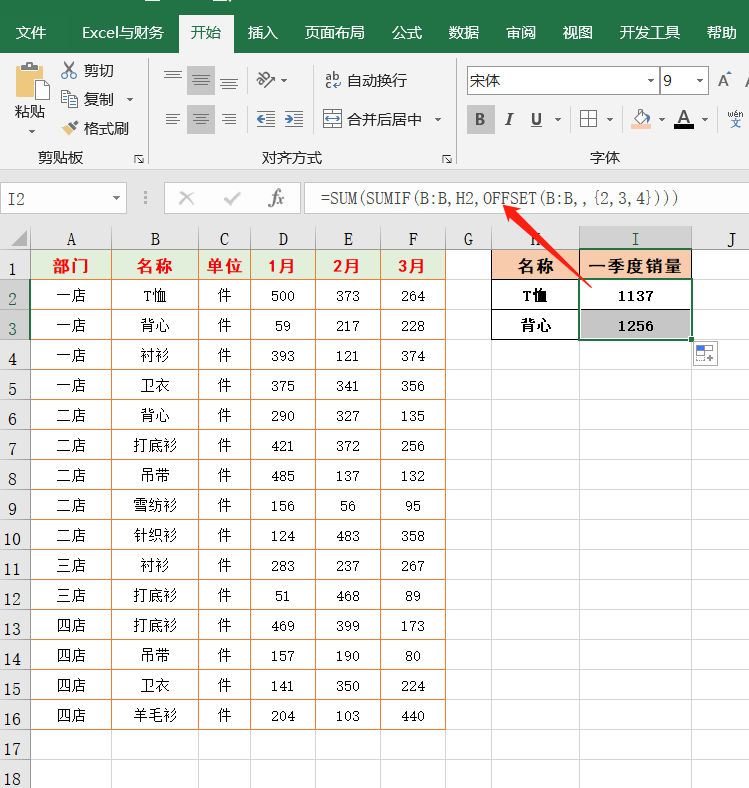
Task: Open the 文件 (File) tab
Action: coord(31,33)
